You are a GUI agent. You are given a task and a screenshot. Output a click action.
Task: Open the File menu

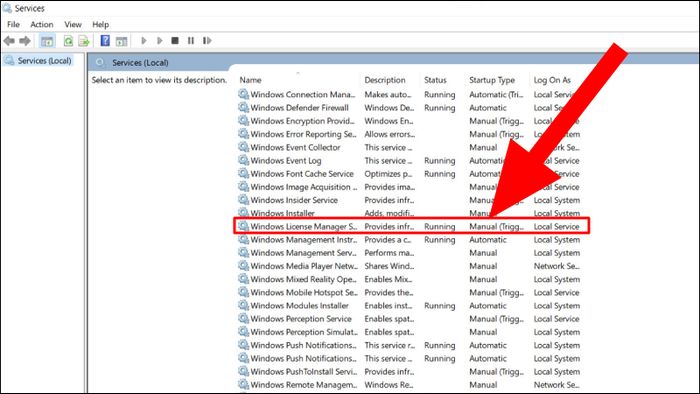click(x=13, y=25)
